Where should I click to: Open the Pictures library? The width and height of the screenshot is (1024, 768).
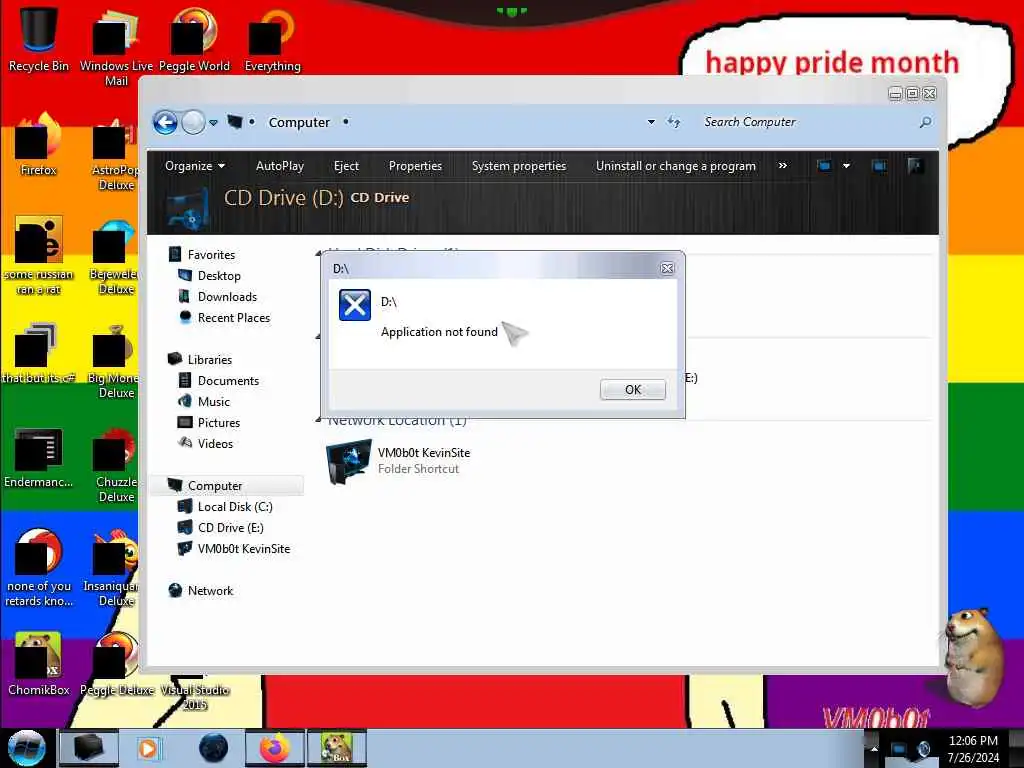coord(219,422)
